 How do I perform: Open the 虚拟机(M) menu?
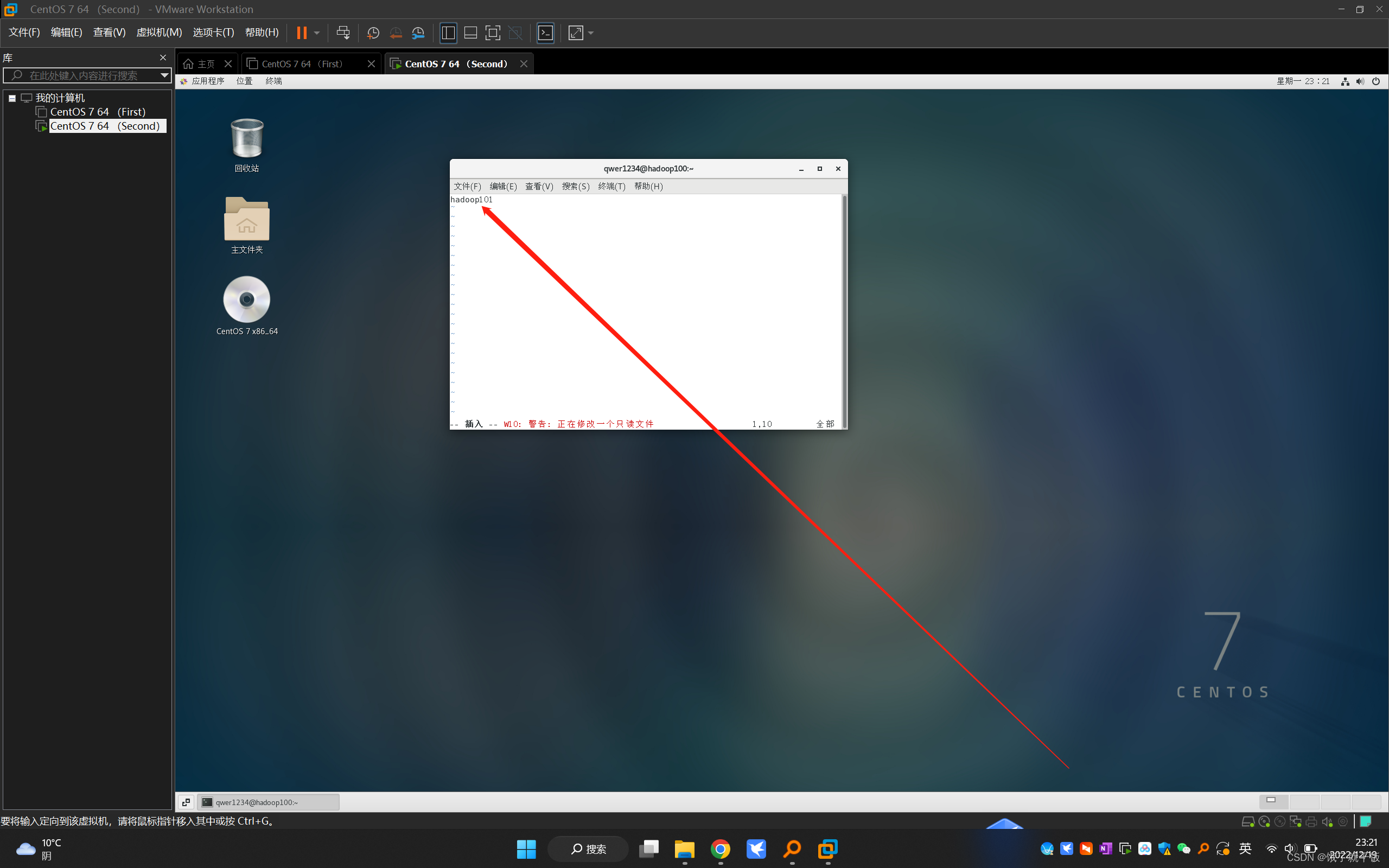(x=159, y=32)
